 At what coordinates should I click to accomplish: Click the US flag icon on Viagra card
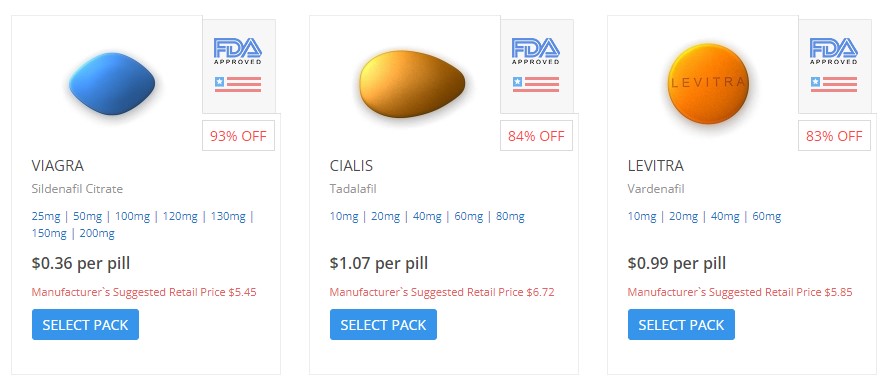click(238, 84)
